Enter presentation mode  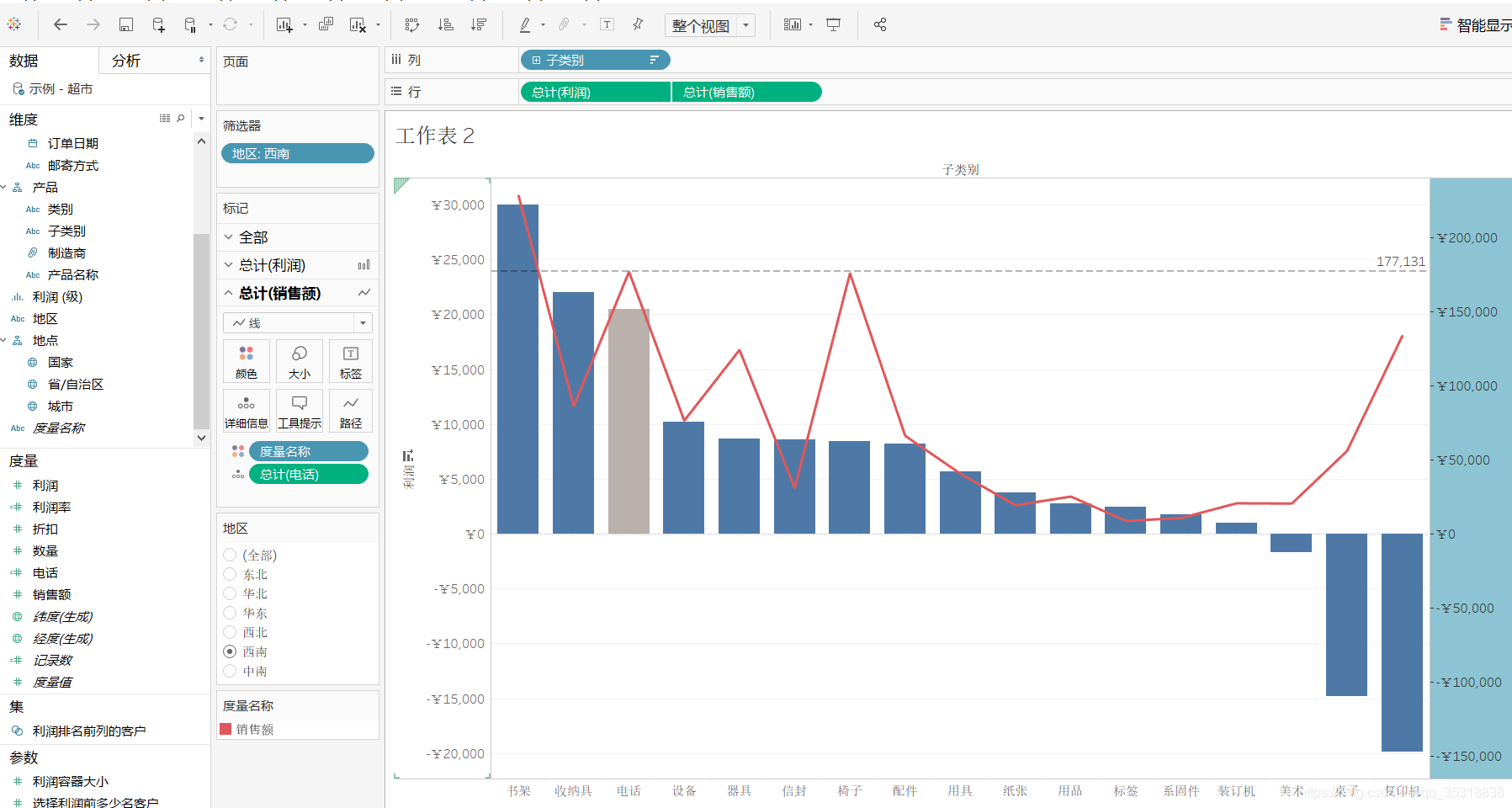[834, 24]
